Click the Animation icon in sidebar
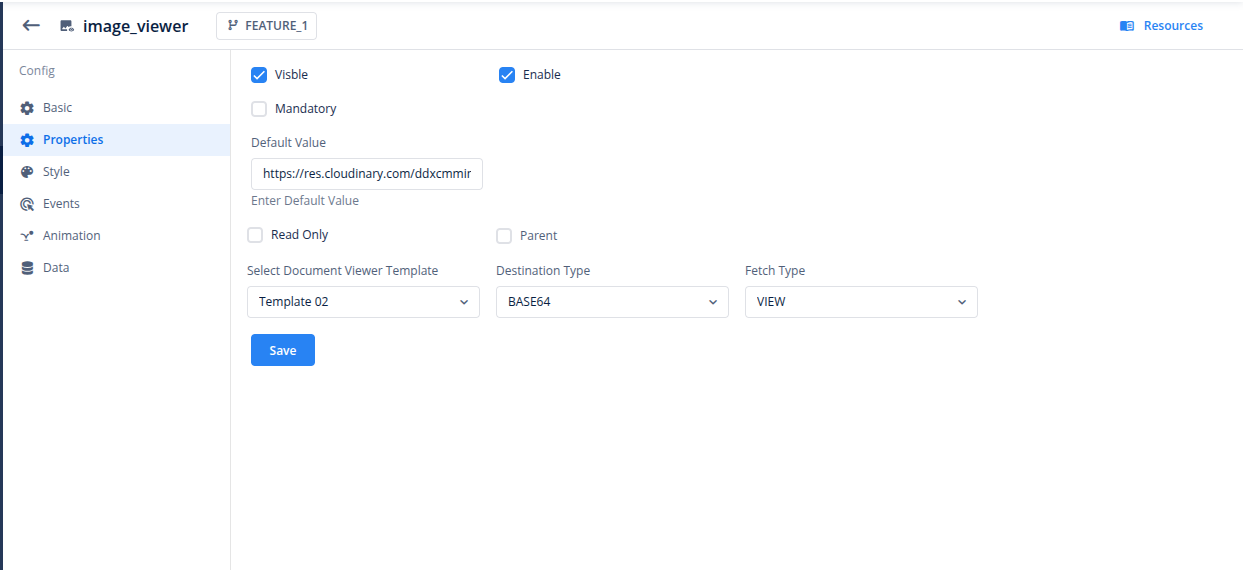This screenshot has height=570, width=1243. pos(28,236)
